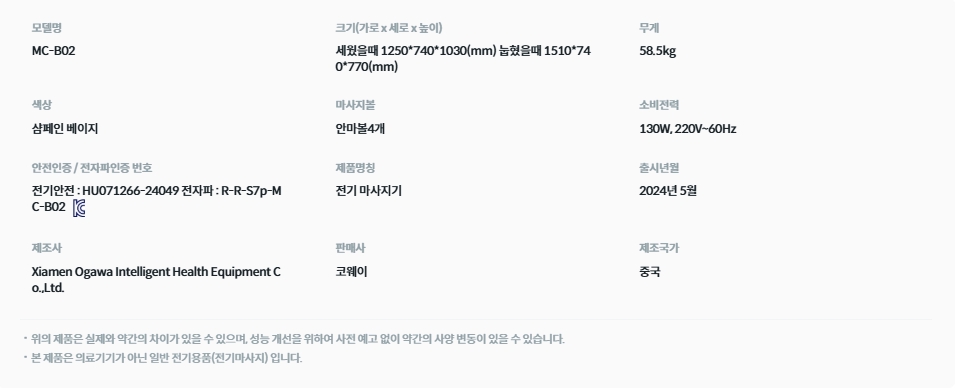
Task: Click the 모델명 label
Action: (46, 27)
